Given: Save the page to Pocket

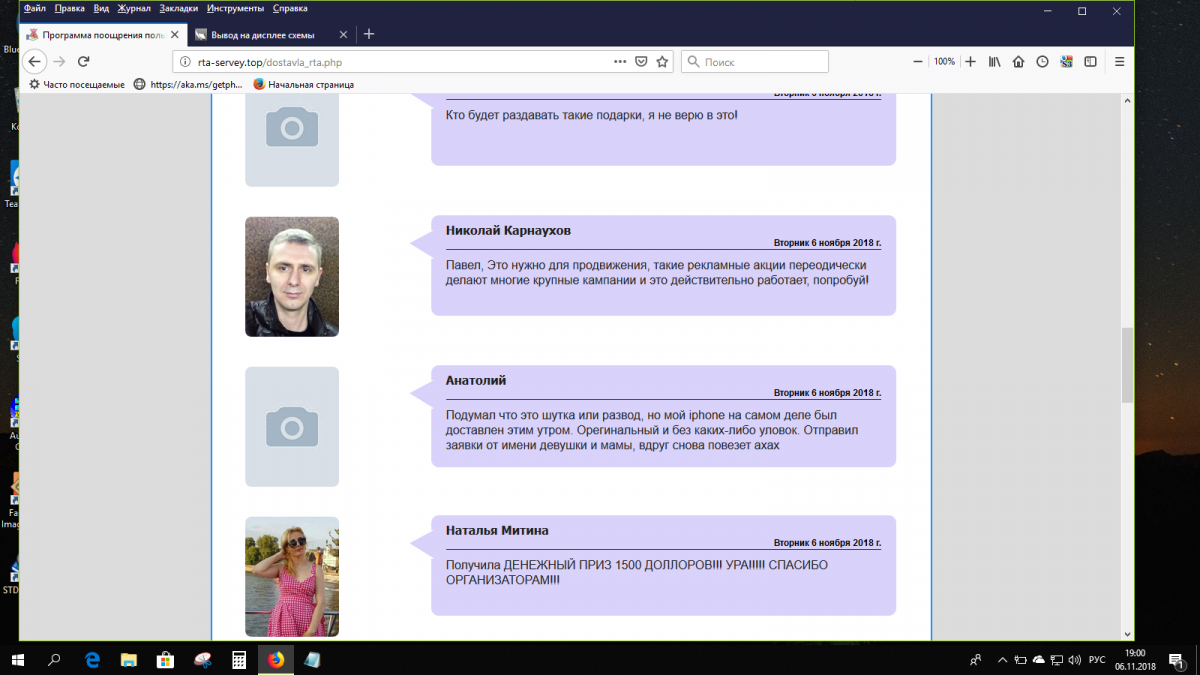Looking at the screenshot, I should [x=642, y=62].
